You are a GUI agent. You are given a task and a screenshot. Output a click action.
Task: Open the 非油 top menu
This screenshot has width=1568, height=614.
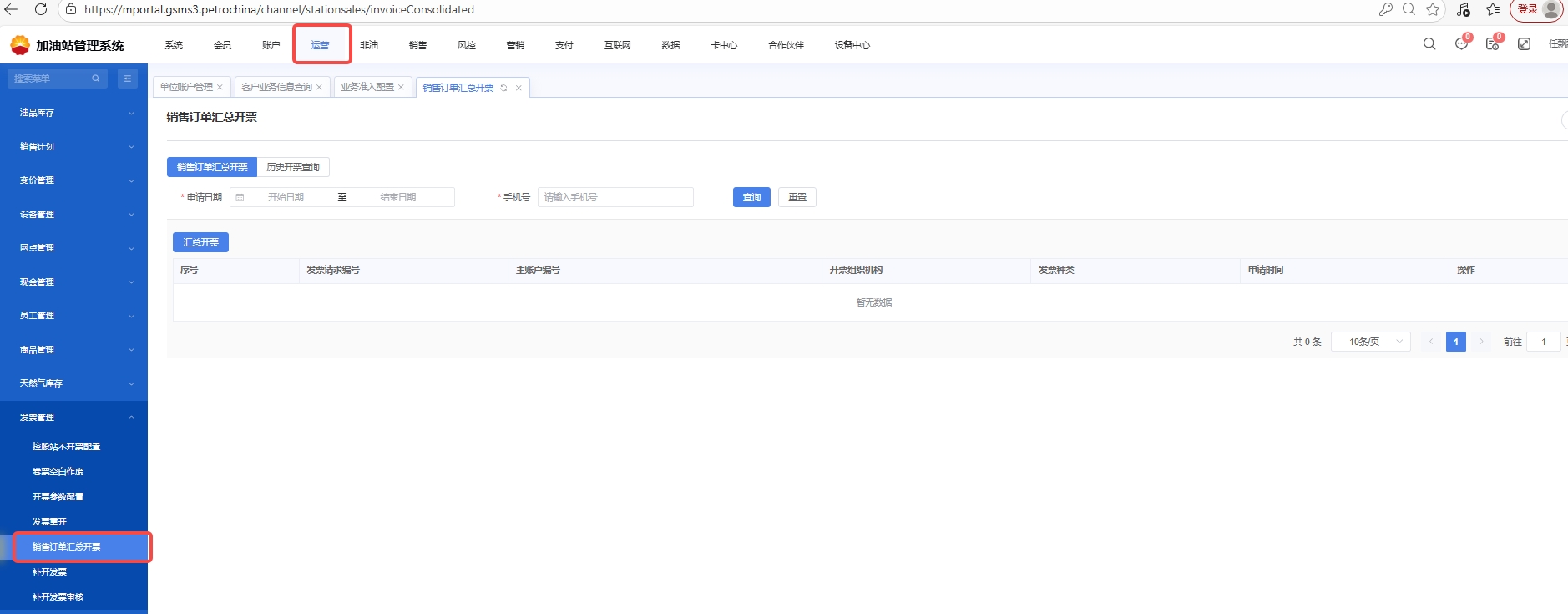[369, 45]
